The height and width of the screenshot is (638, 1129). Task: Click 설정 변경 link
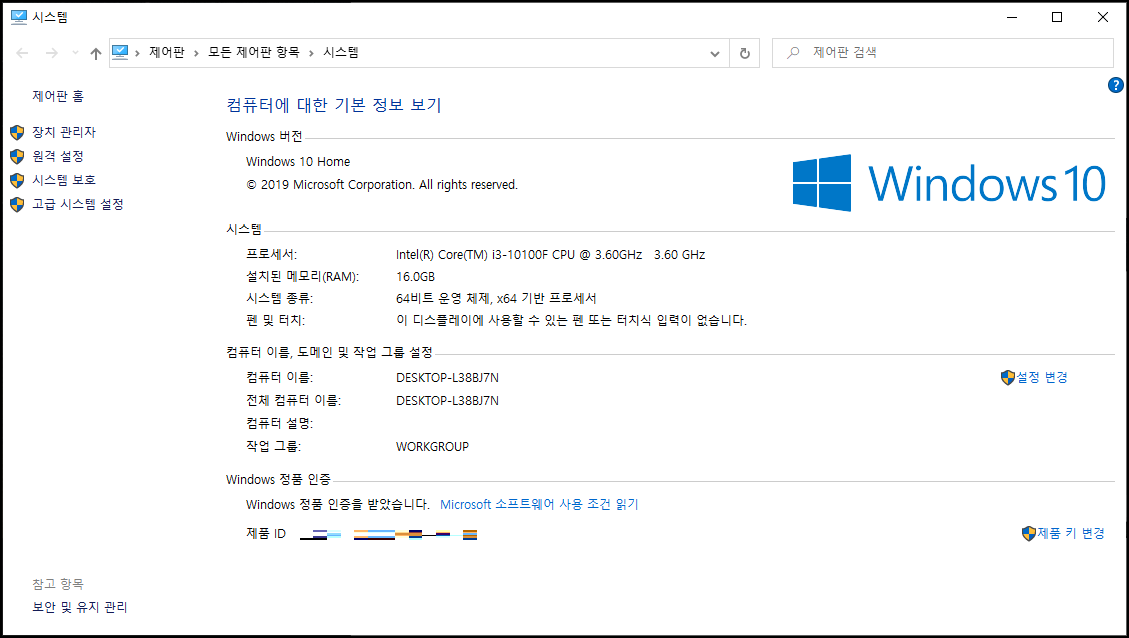[1041, 377]
